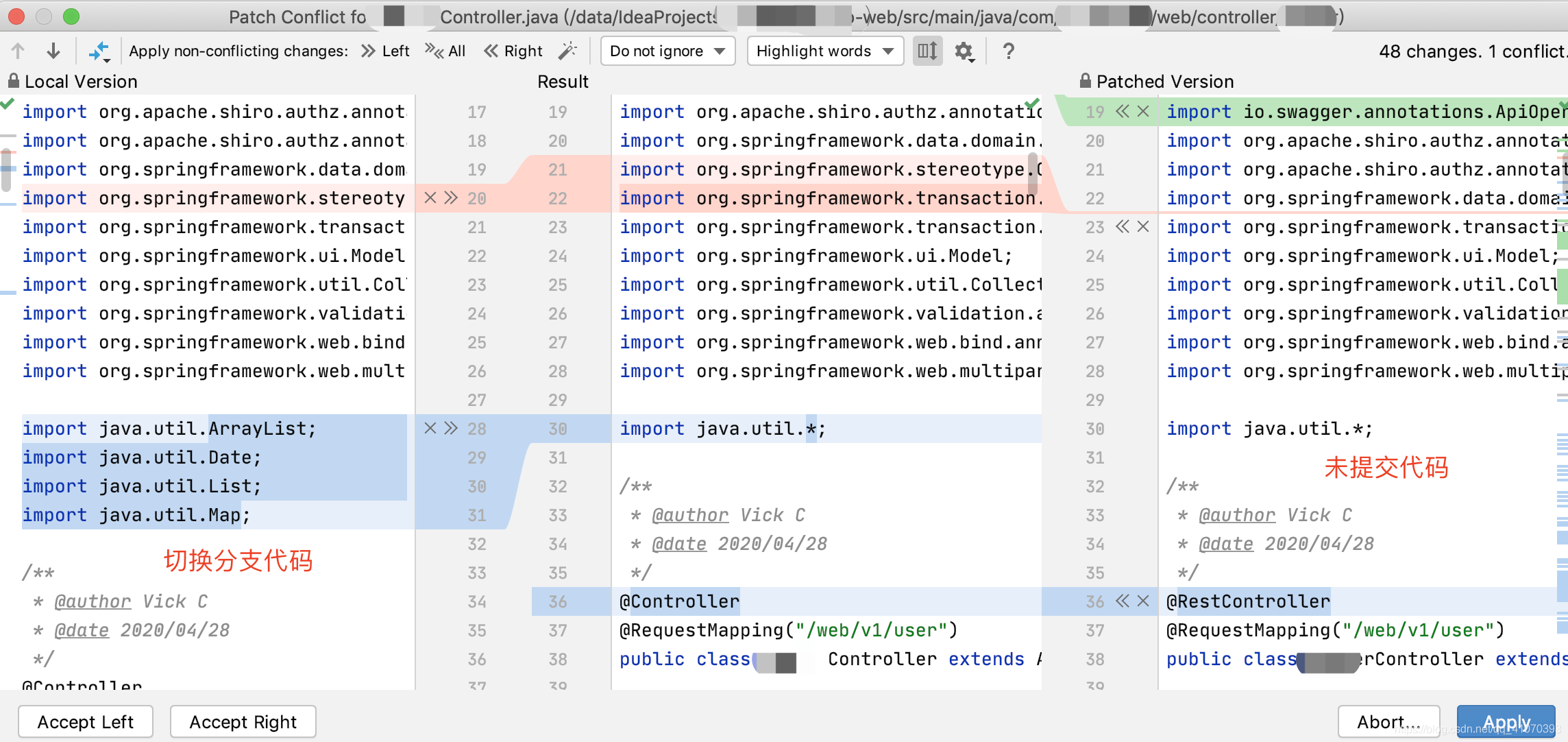Viewport: 1568px width, 742px height.
Task: Apply non-conflicting changes from Right
Action: pyautogui.click(x=513, y=51)
